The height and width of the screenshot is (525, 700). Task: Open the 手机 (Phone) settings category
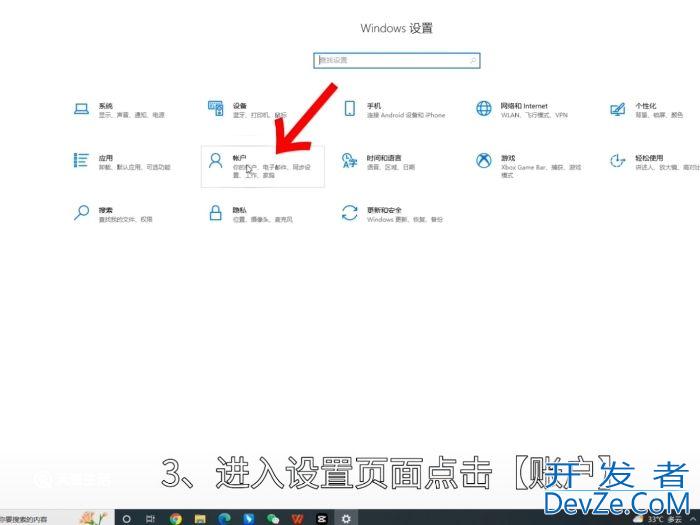[394, 109]
